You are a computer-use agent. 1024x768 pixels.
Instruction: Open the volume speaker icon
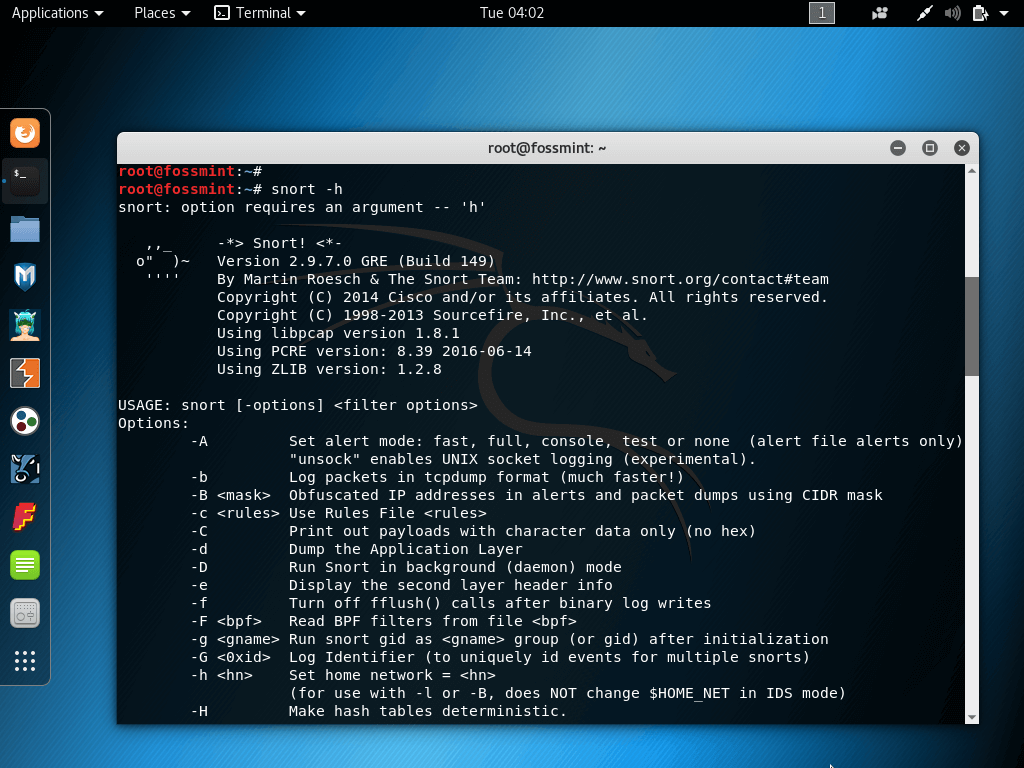coord(952,13)
